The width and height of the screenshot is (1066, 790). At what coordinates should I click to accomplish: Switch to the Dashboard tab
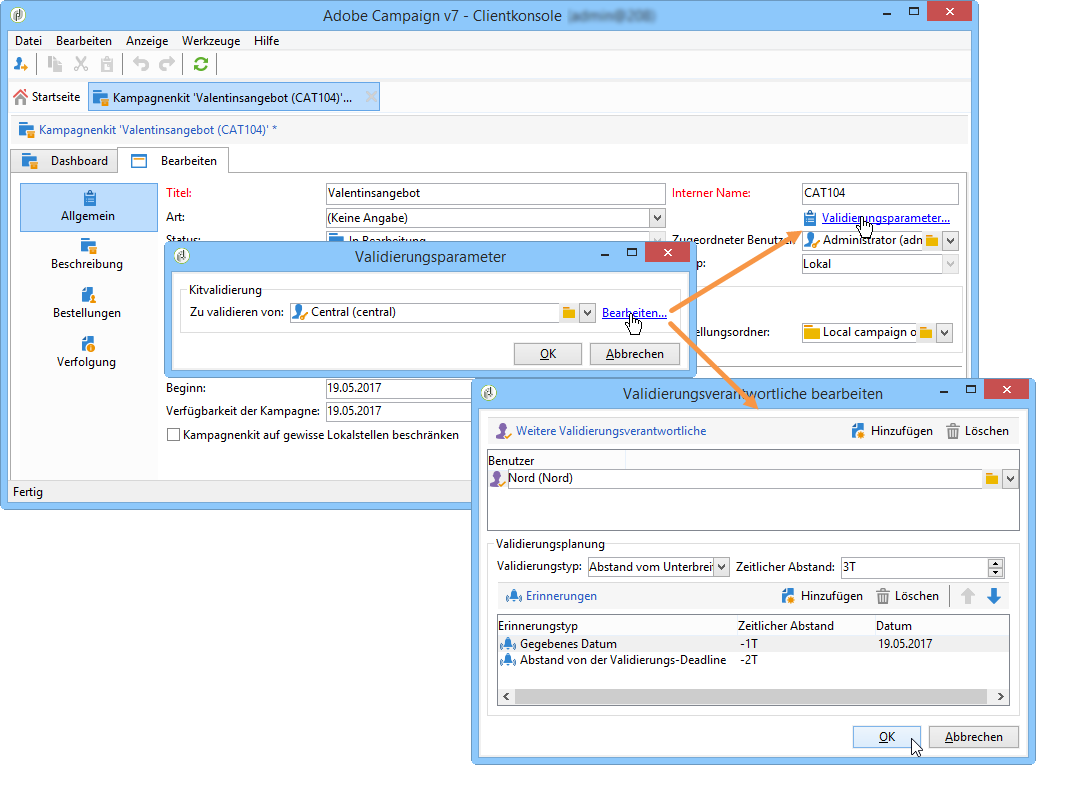coord(65,161)
